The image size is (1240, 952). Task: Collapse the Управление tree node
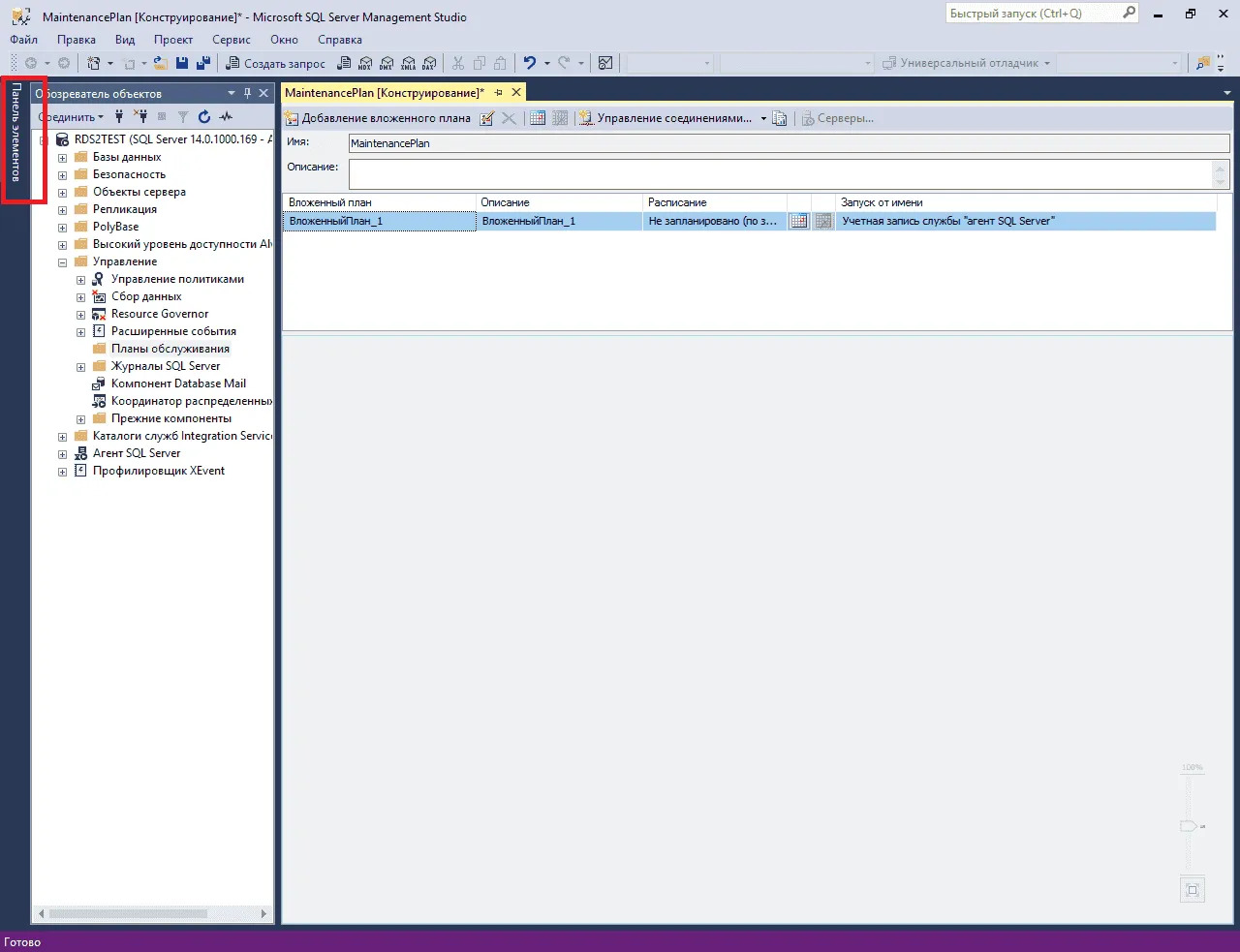(x=63, y=262)
